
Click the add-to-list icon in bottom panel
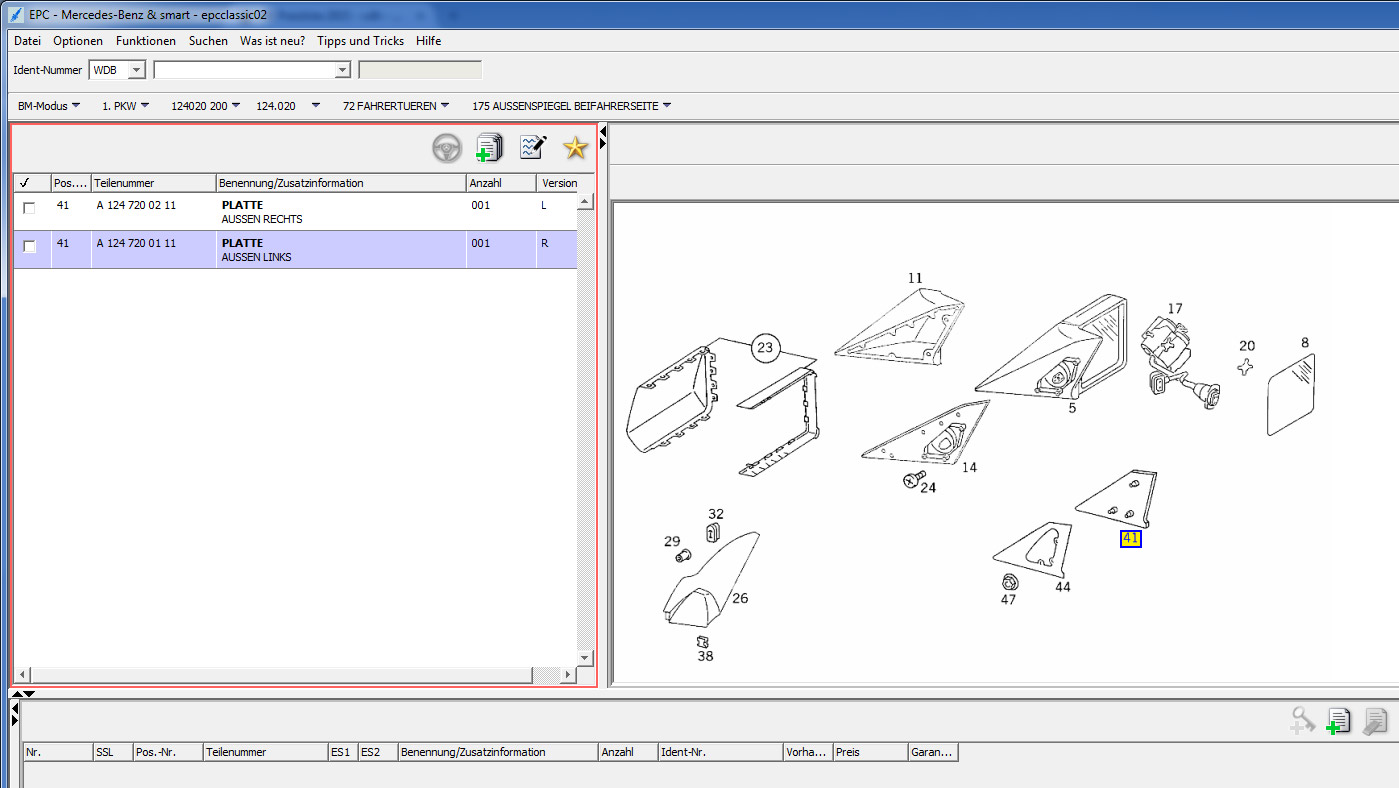click(x=1338, y=720)
